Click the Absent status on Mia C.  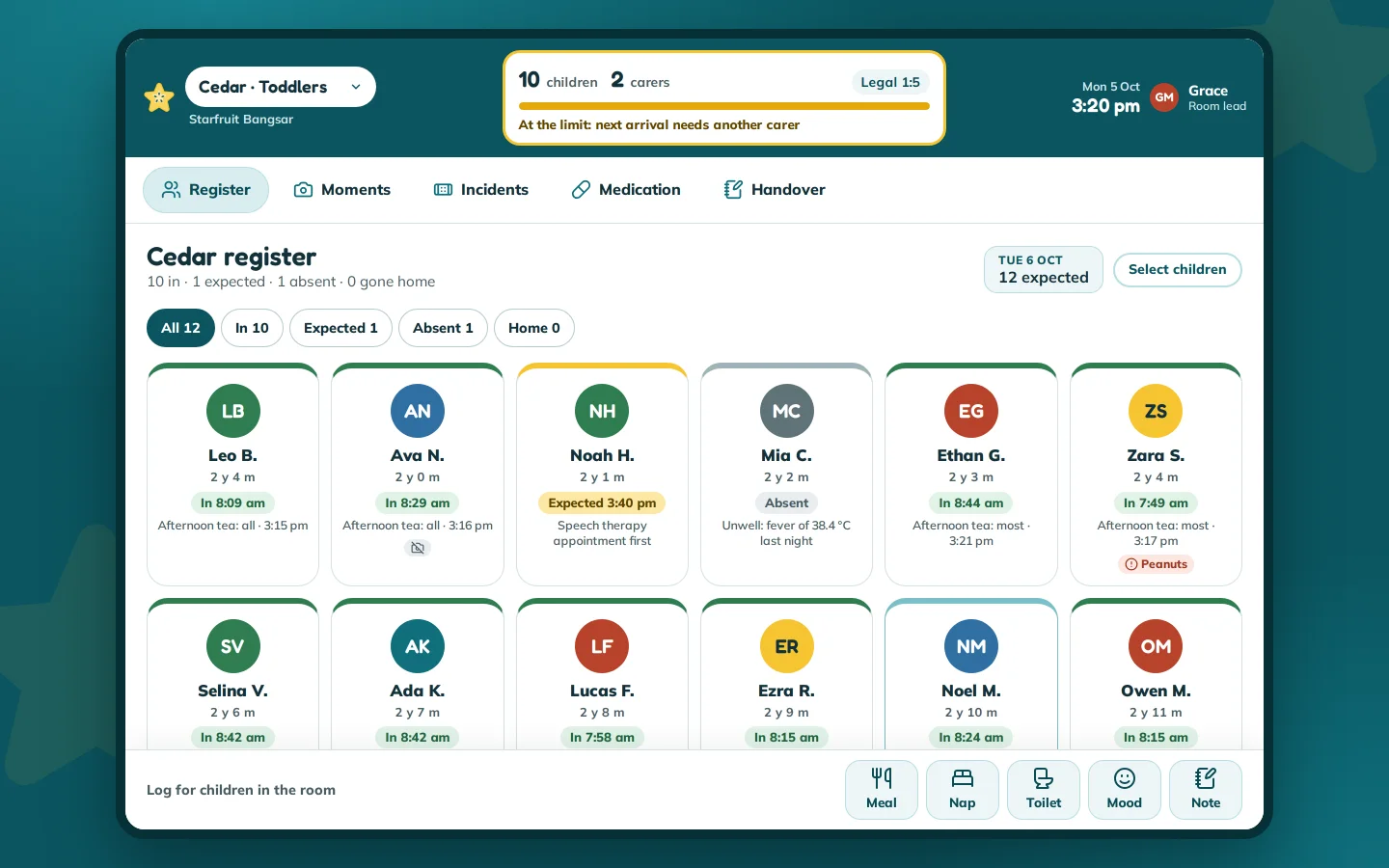[787, 502]
